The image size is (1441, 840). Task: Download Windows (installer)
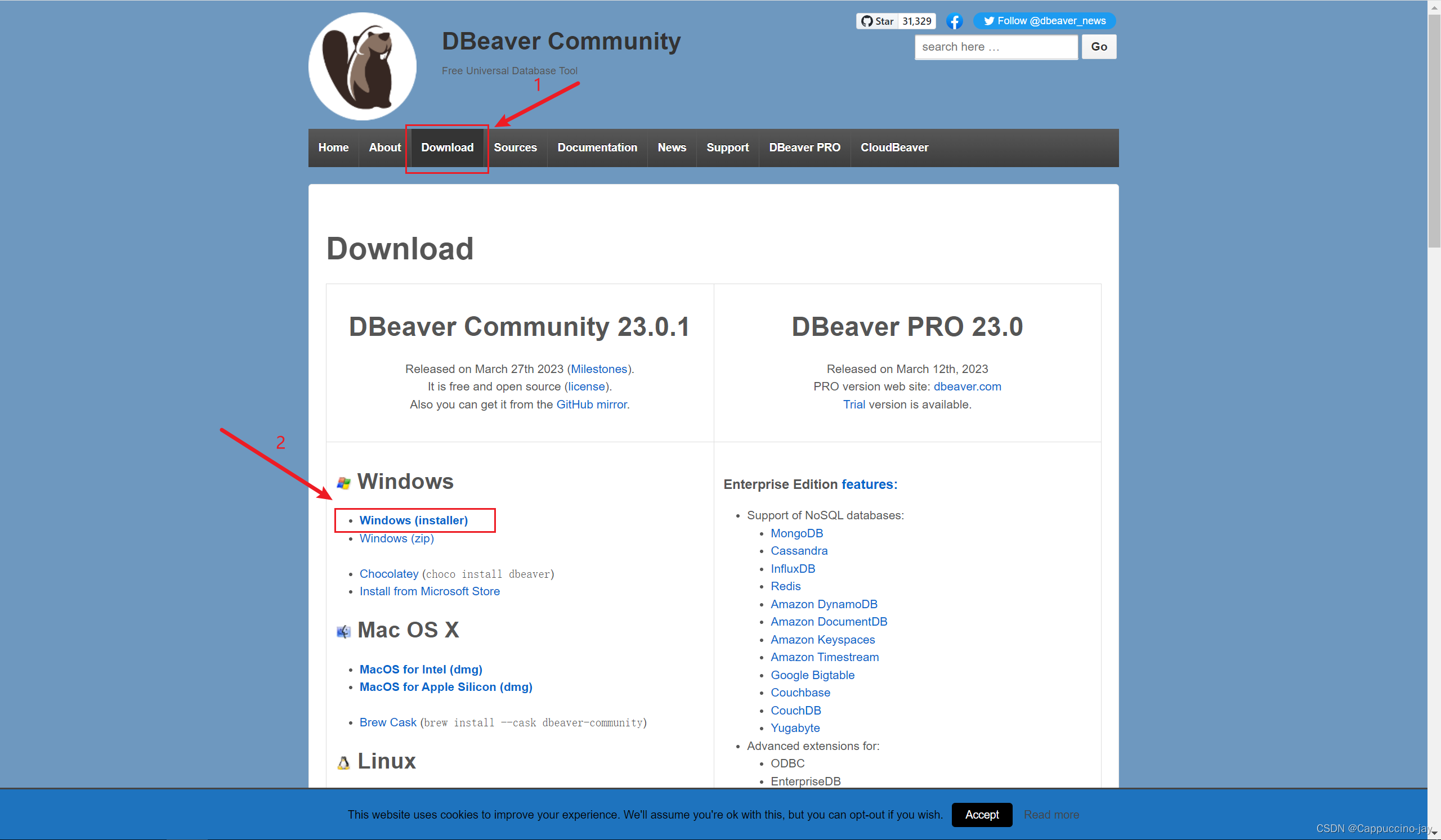click(413, 520)
